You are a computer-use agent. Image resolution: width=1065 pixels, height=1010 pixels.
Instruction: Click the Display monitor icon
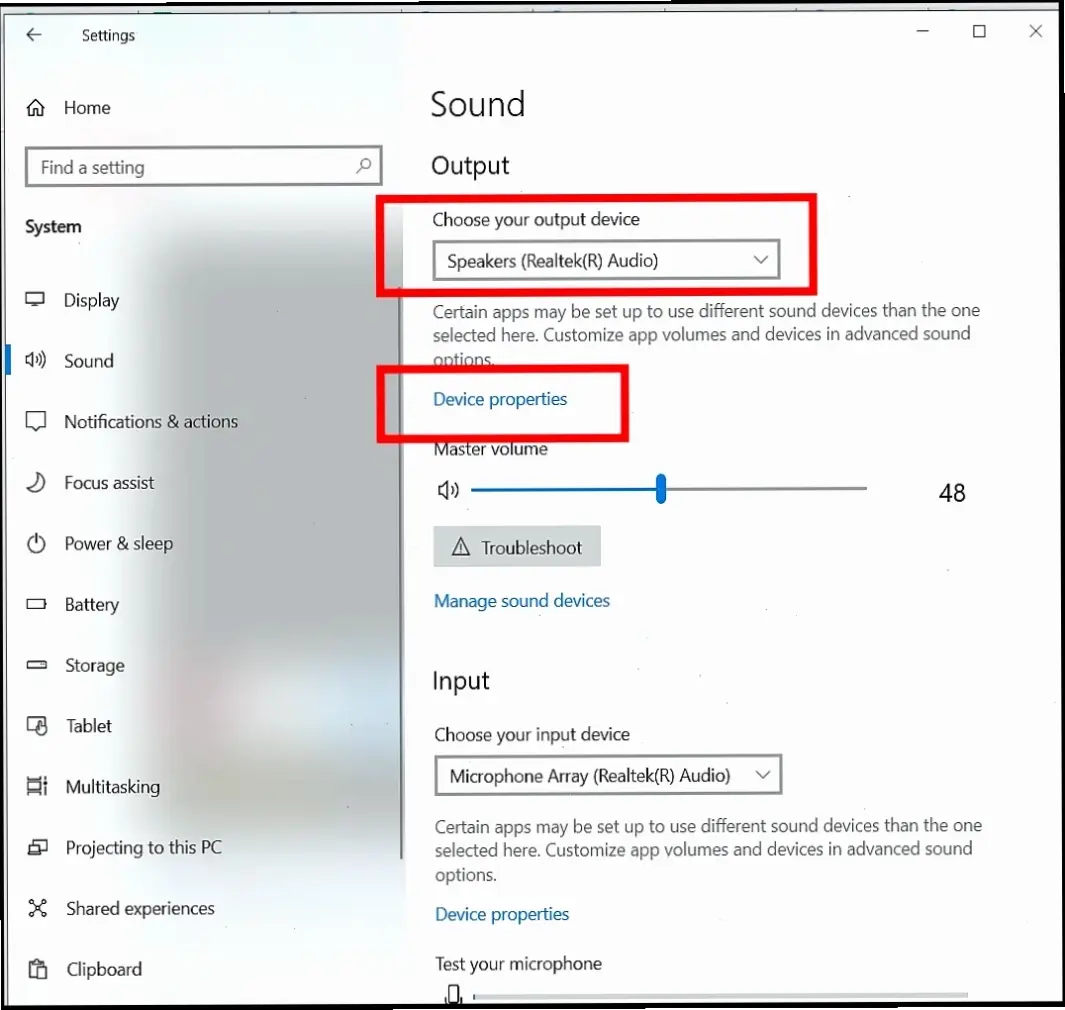[x=35, y=300]
